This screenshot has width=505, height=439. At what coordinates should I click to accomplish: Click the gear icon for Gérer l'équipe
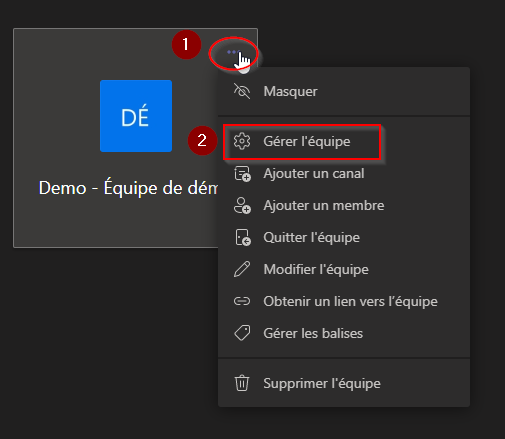click(x=242, y=141)
